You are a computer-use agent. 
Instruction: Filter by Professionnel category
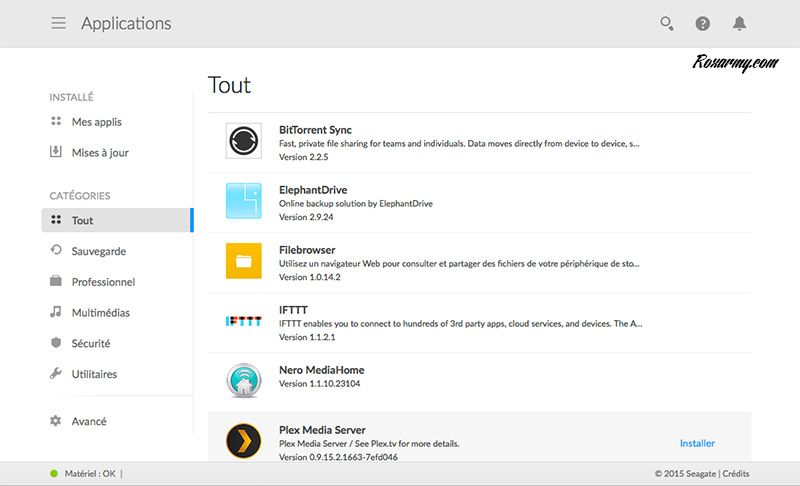point(102,282)
